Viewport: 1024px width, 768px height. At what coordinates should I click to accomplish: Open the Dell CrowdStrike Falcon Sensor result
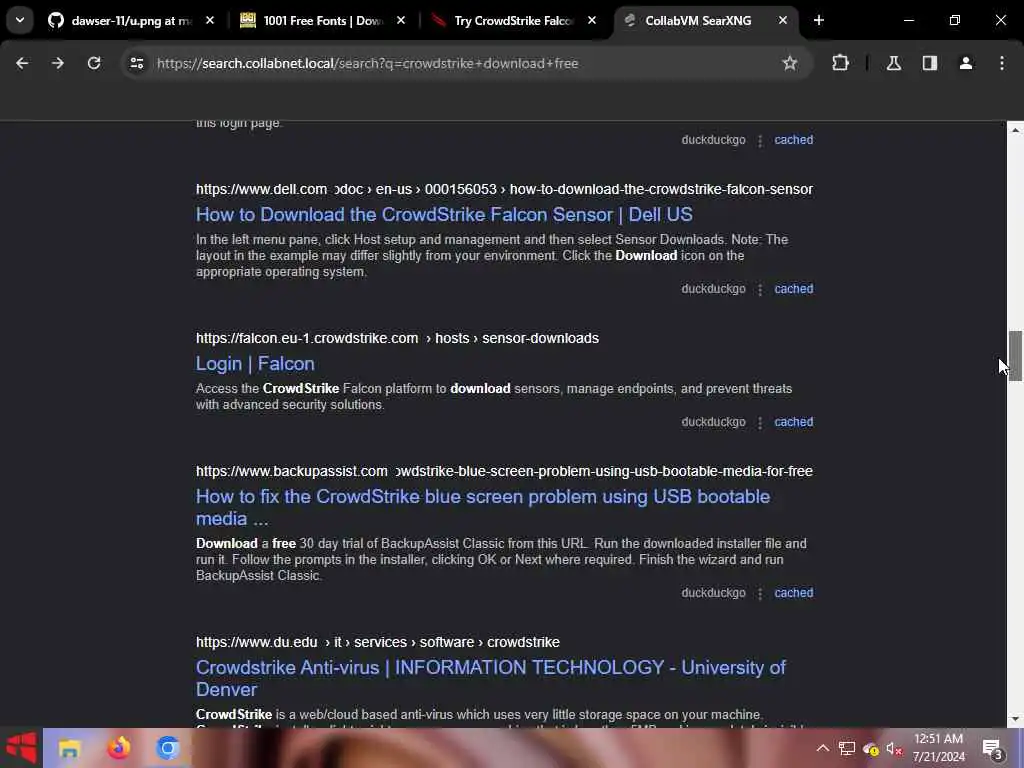coord(444,215)
